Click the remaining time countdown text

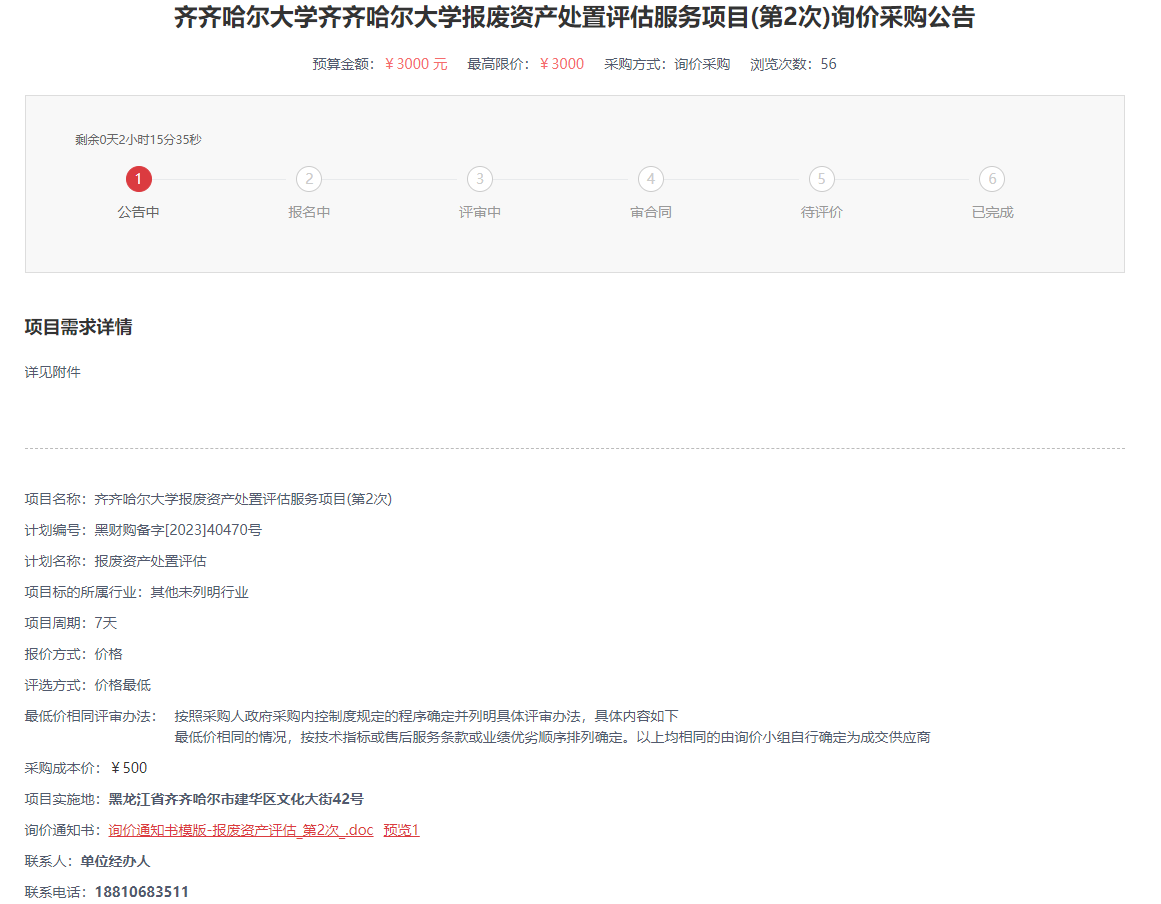tap(138, 140)
